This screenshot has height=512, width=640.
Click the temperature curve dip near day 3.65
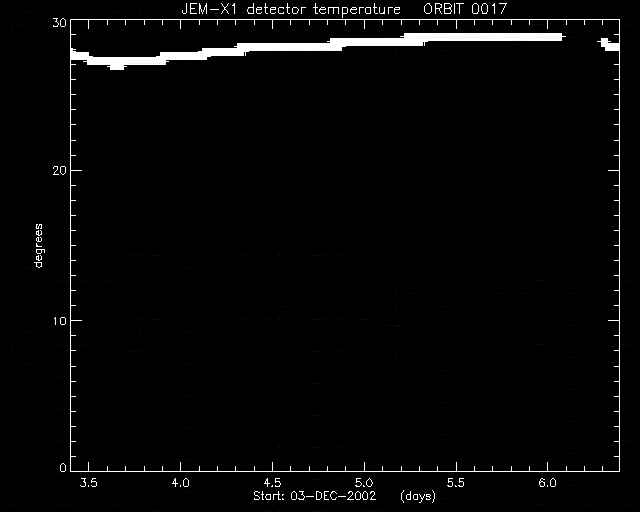pos(117,65)
